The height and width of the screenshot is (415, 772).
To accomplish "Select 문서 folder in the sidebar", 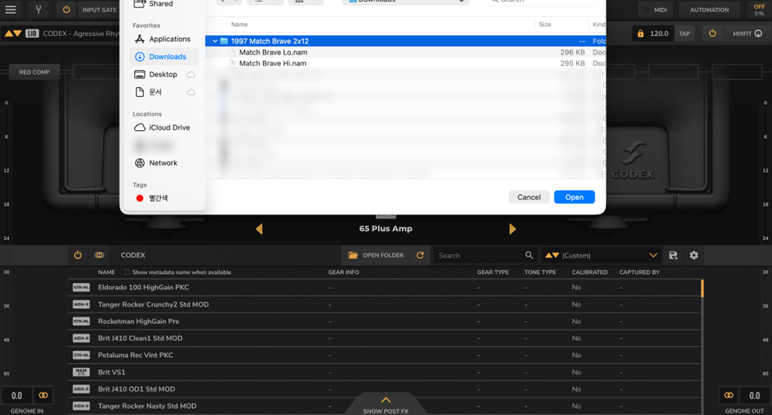I will pyautogui.click(x=164, y=92).
